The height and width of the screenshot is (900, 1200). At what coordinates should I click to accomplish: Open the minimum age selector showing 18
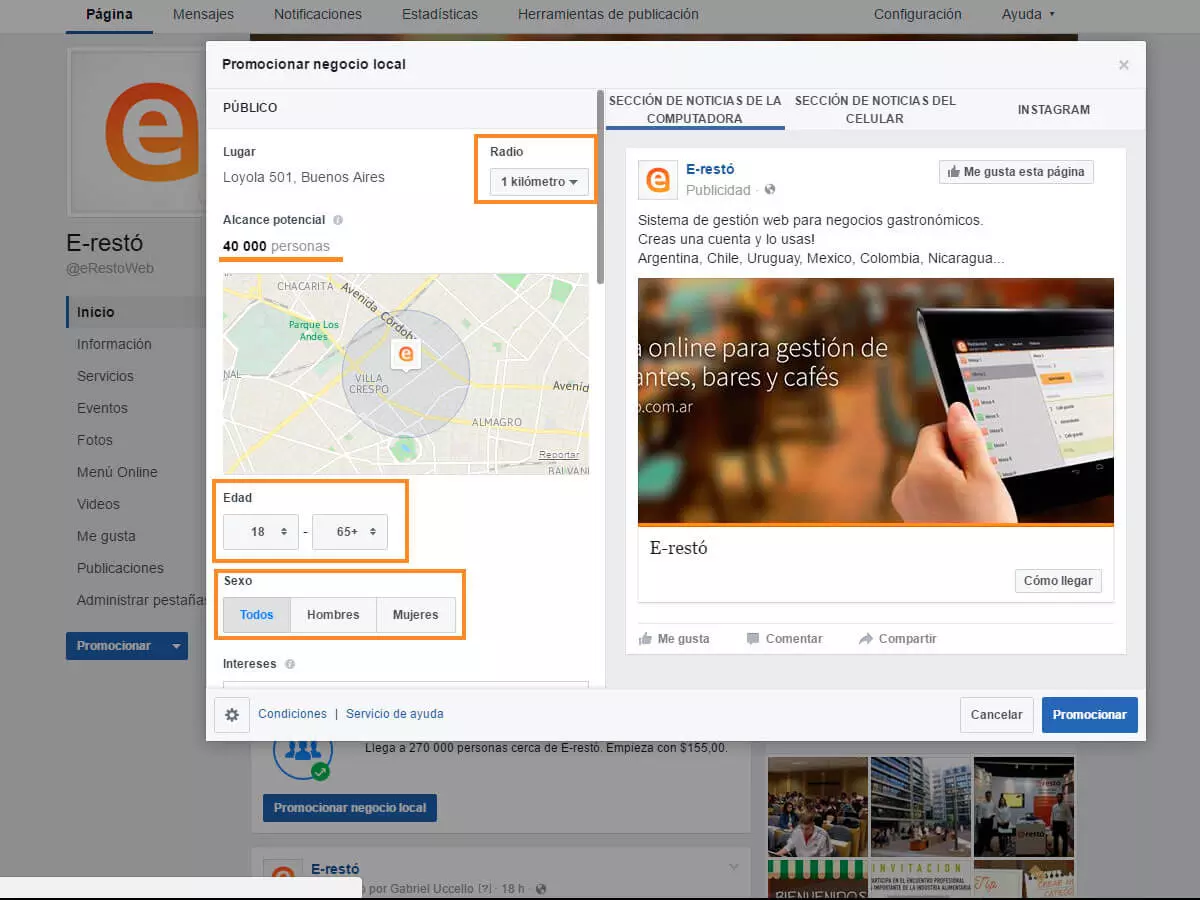click(x=260, y=532)
